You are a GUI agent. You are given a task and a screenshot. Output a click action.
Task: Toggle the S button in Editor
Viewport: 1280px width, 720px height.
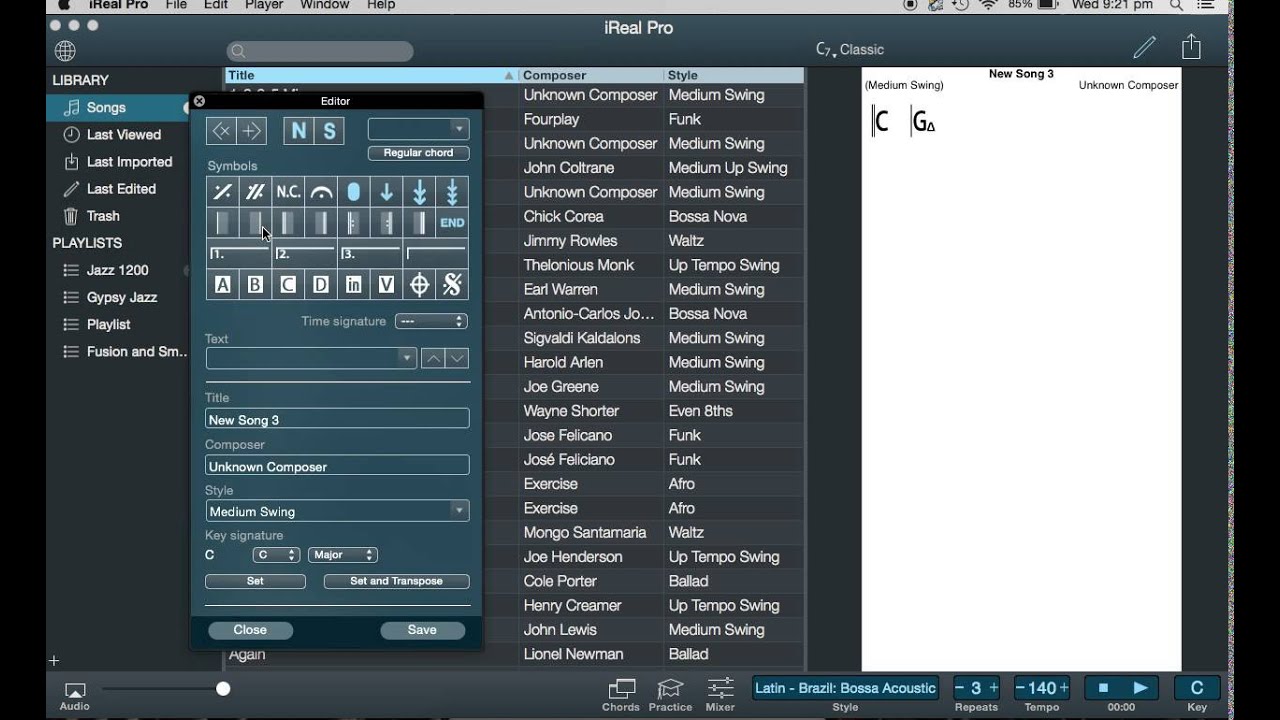click(329, 131)
